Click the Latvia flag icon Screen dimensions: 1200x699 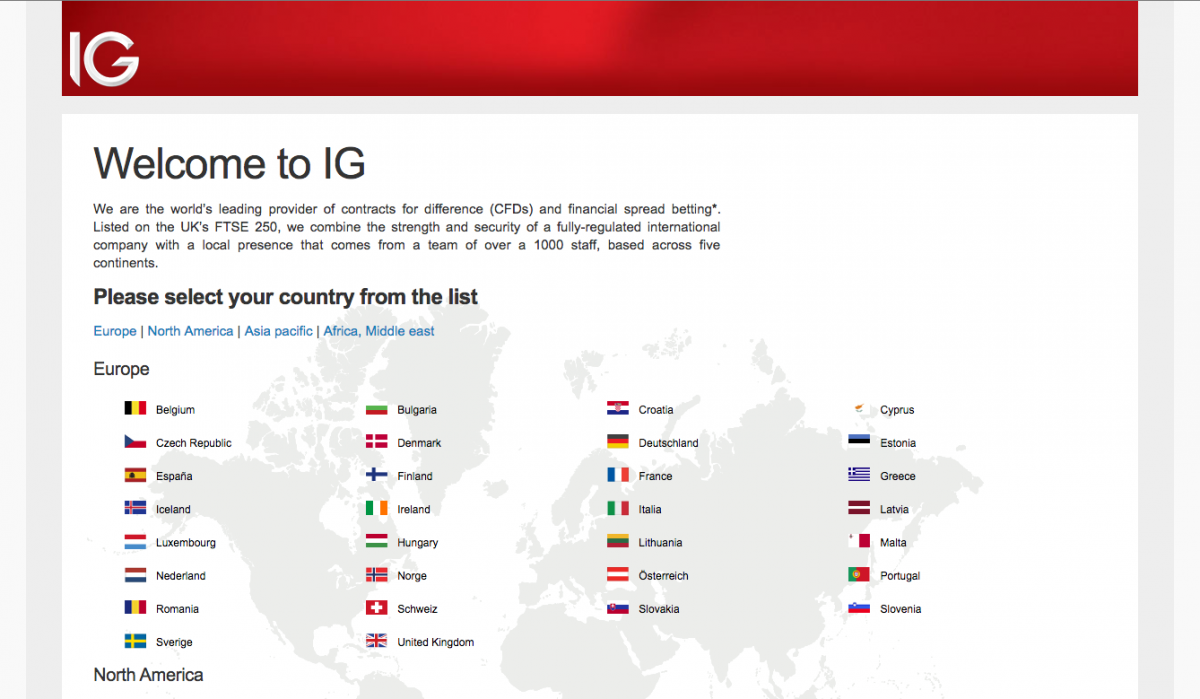[860, 508]
